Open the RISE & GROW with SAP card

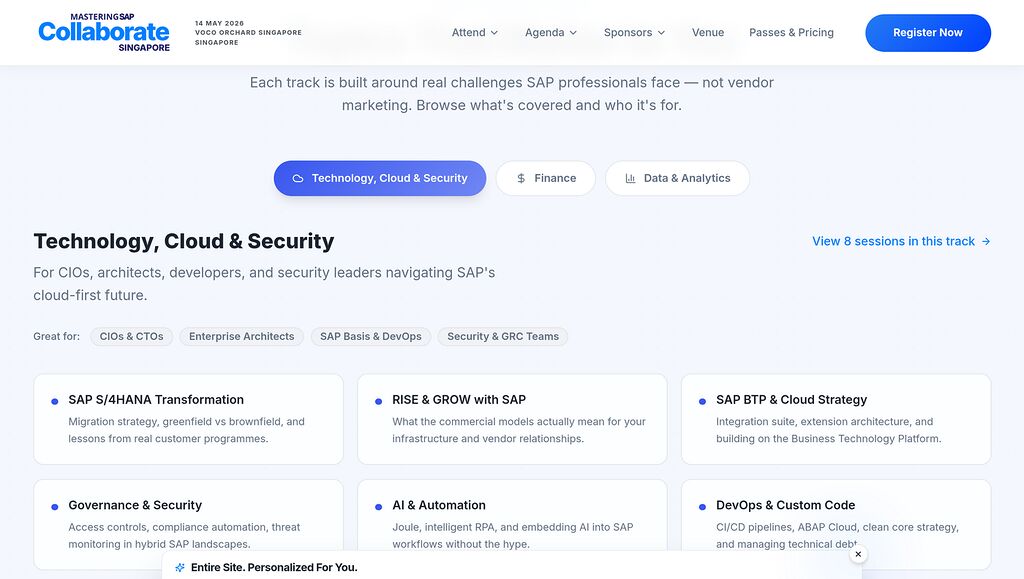coord(512,419)
